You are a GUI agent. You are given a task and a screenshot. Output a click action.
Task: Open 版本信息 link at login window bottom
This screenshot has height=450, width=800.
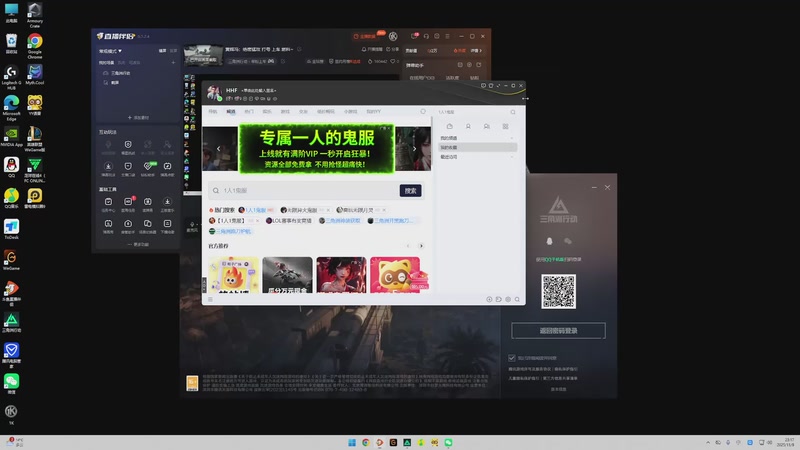(559, 389)
